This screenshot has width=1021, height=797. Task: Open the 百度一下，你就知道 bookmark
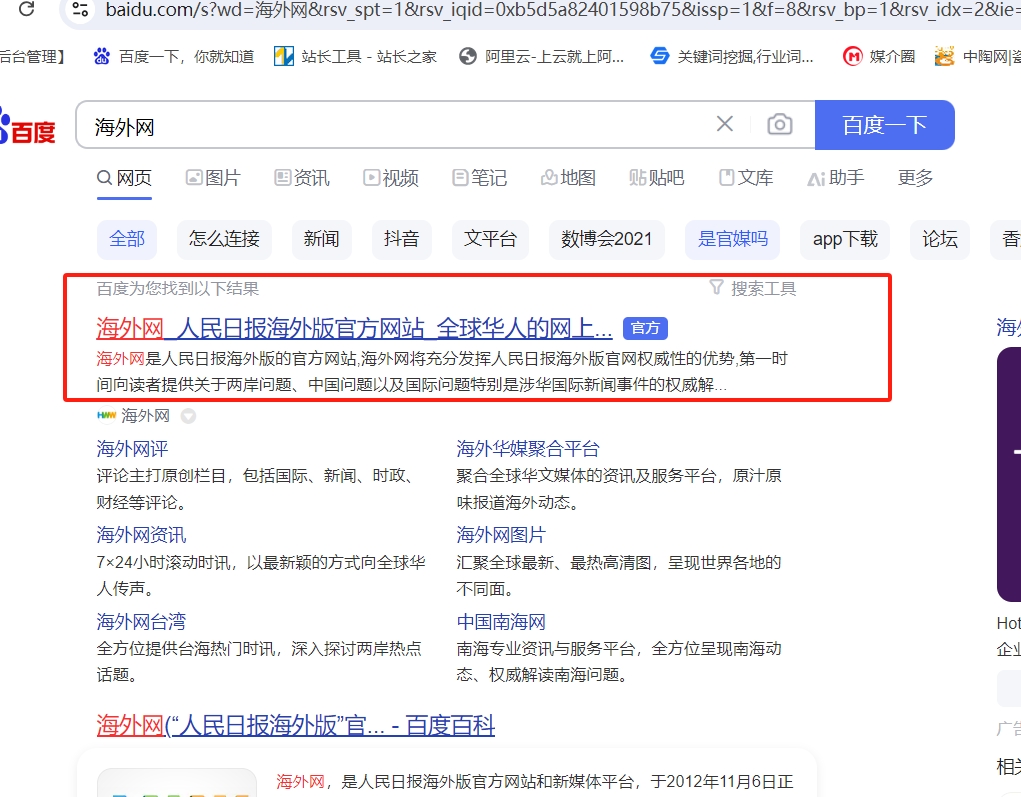click(x=174, y=57)
